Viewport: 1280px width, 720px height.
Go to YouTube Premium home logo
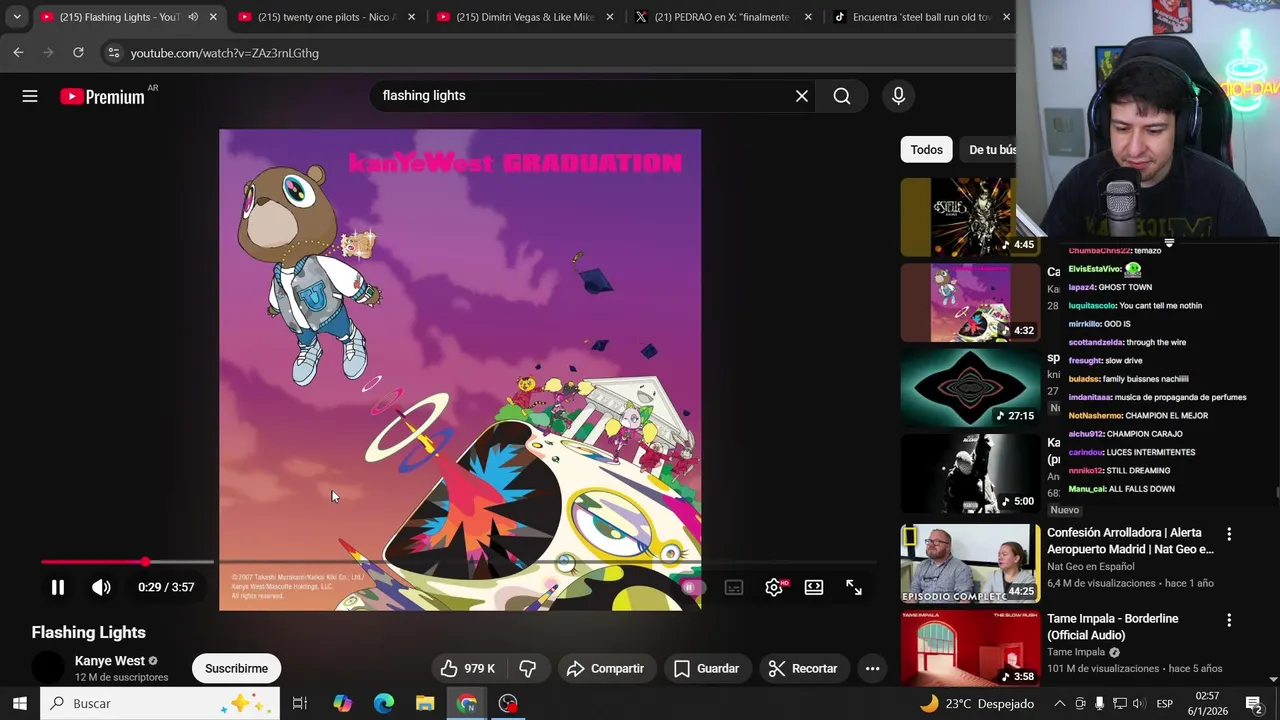pos(102,96)
